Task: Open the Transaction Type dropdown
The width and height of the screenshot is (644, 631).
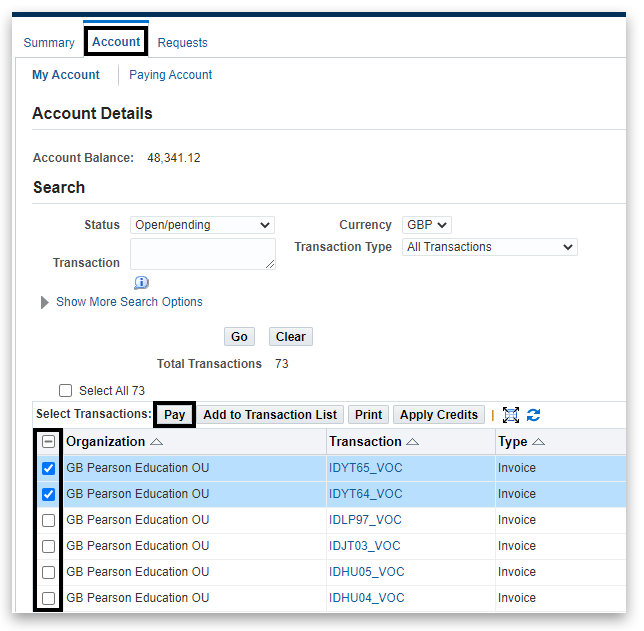Action: [x=490, y=247]
